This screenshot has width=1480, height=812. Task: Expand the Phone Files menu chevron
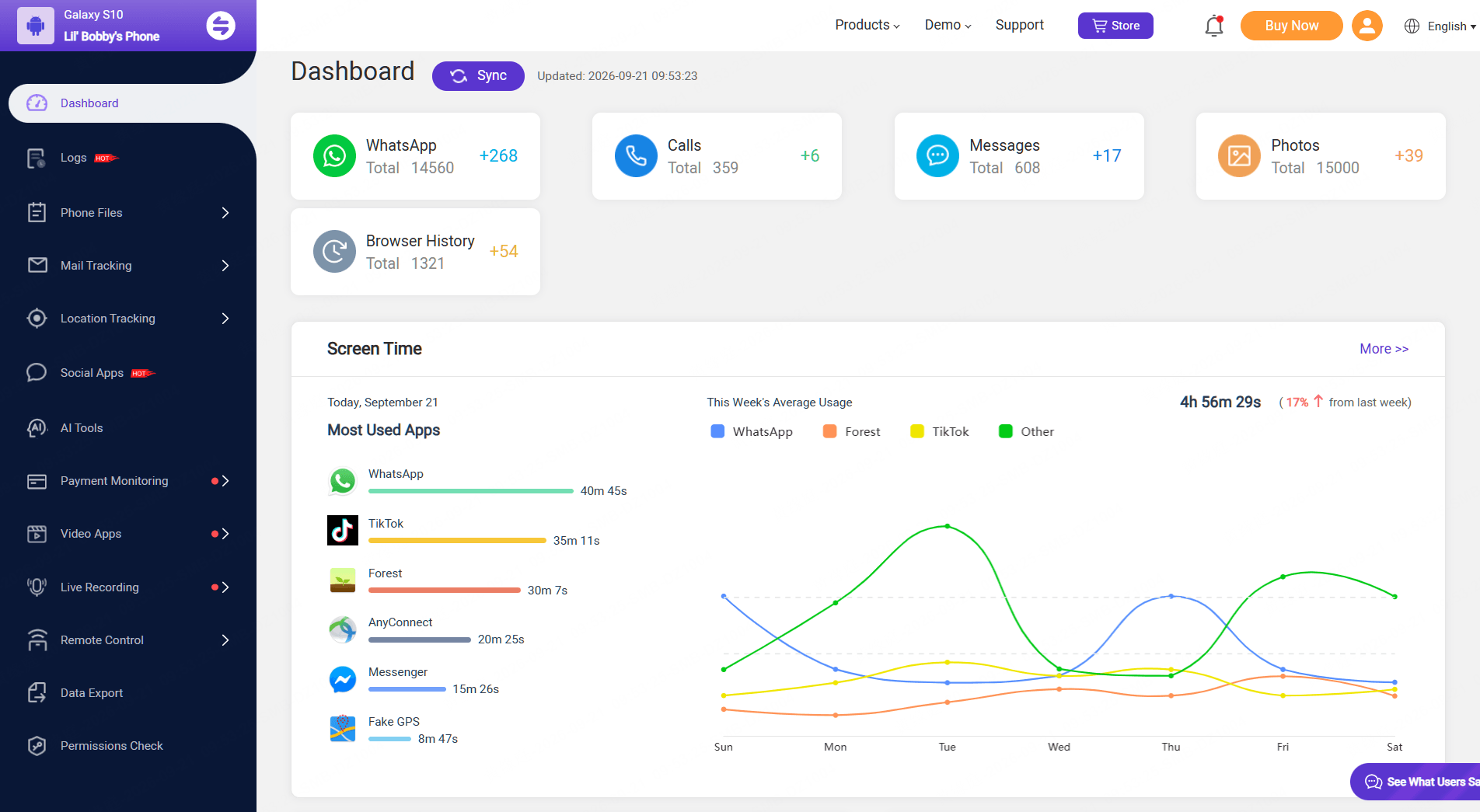pyautogui.click(x=225, y=212)
